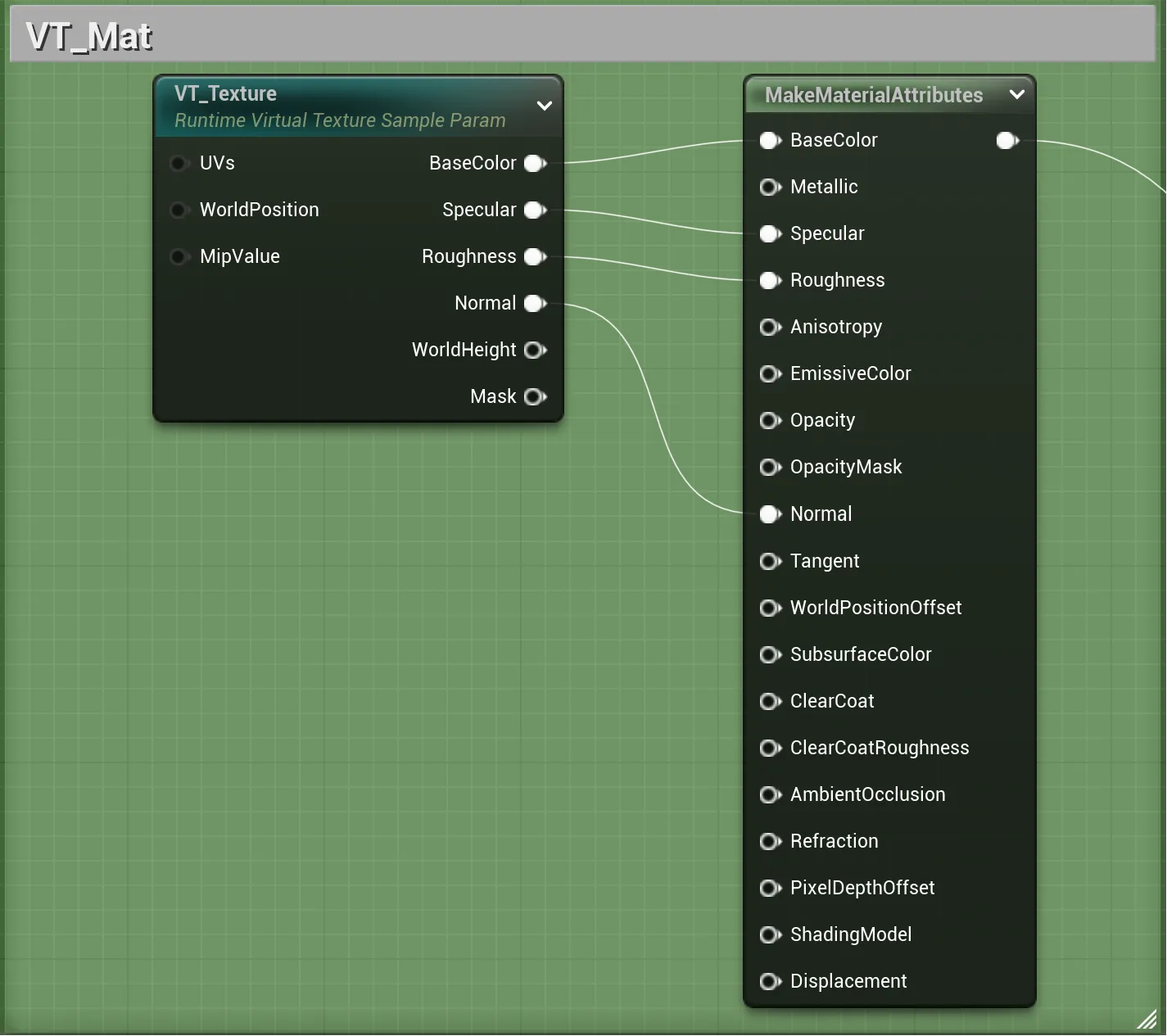Click the EmissiveColor input pin
The image size is (1167, 1036).
[x=771, y=373]
